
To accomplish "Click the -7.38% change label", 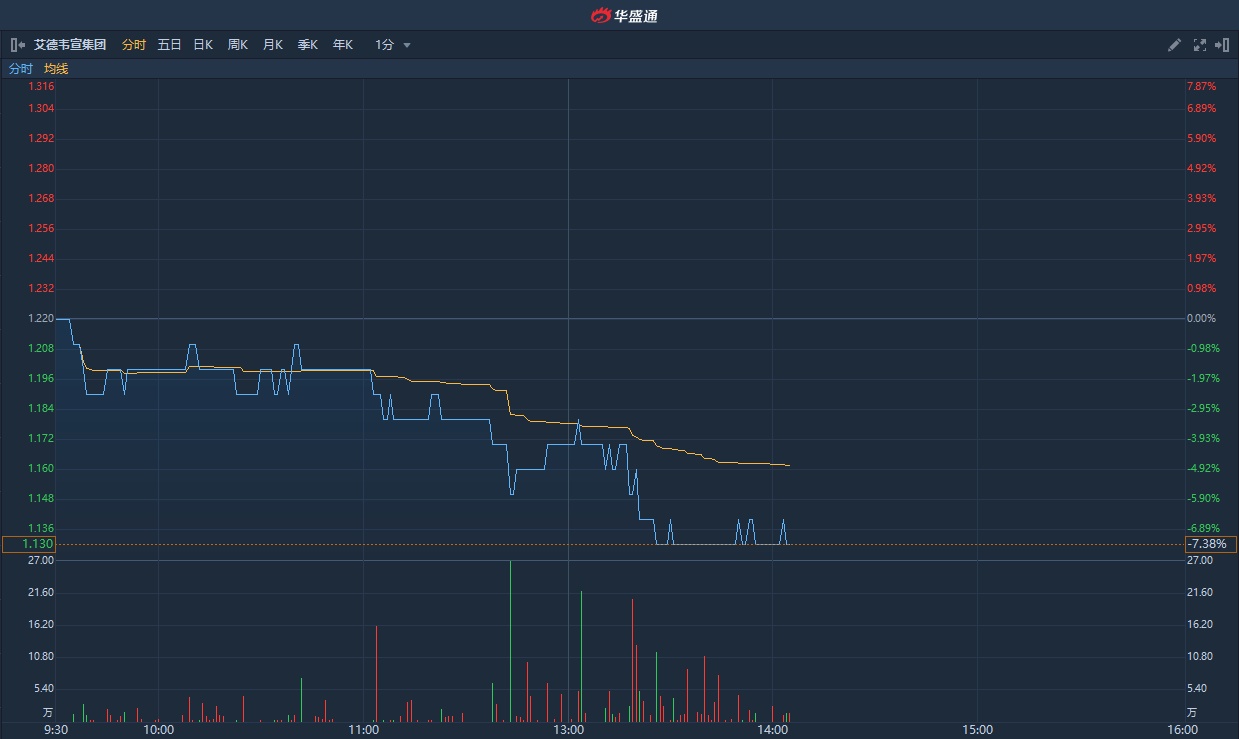I will (1211, 544).
